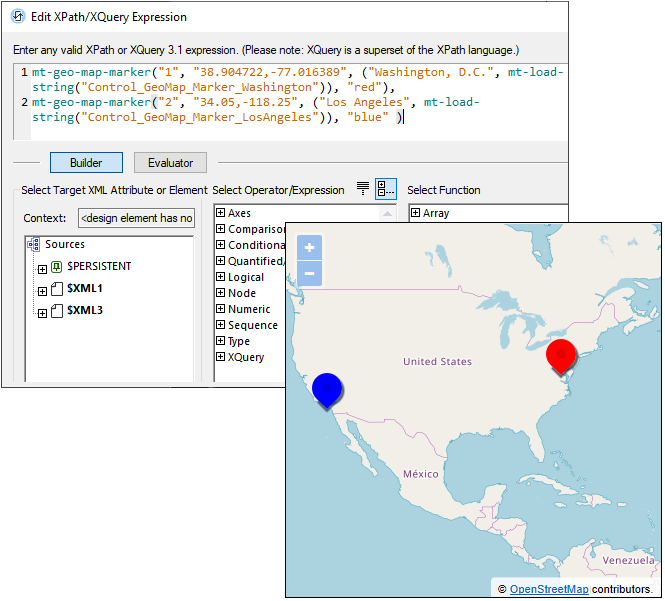
Task: Click the Context field
Action: coord(136,218)
